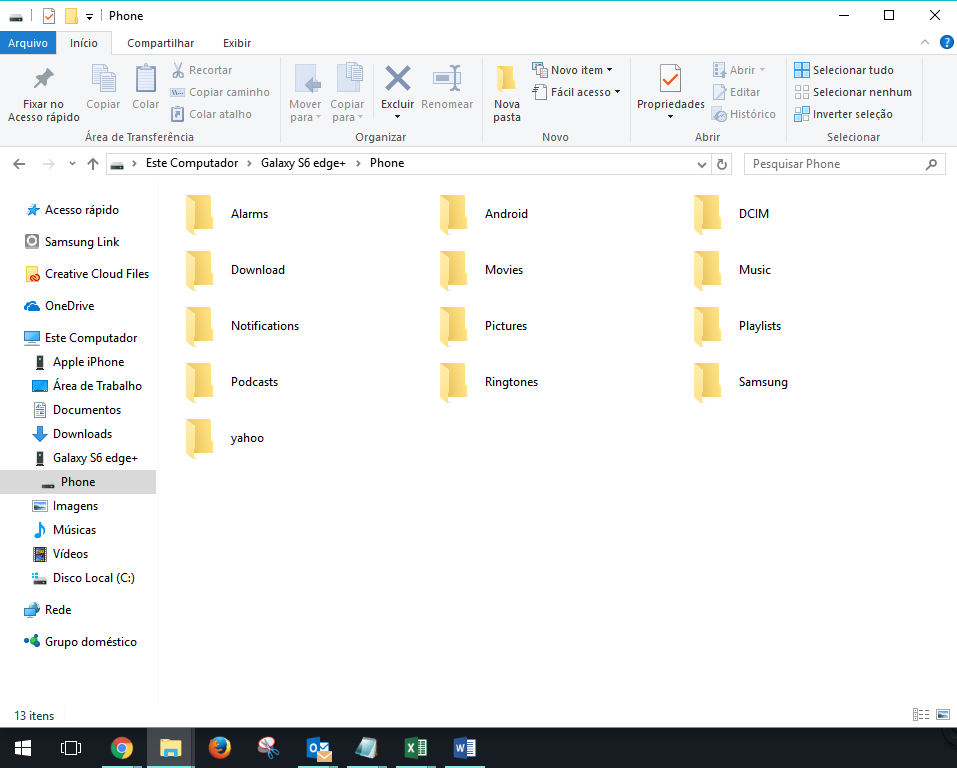Click Copiar caminho in ribbon
Viewport: 957px width, 768px height.
(x=220, y=92)
